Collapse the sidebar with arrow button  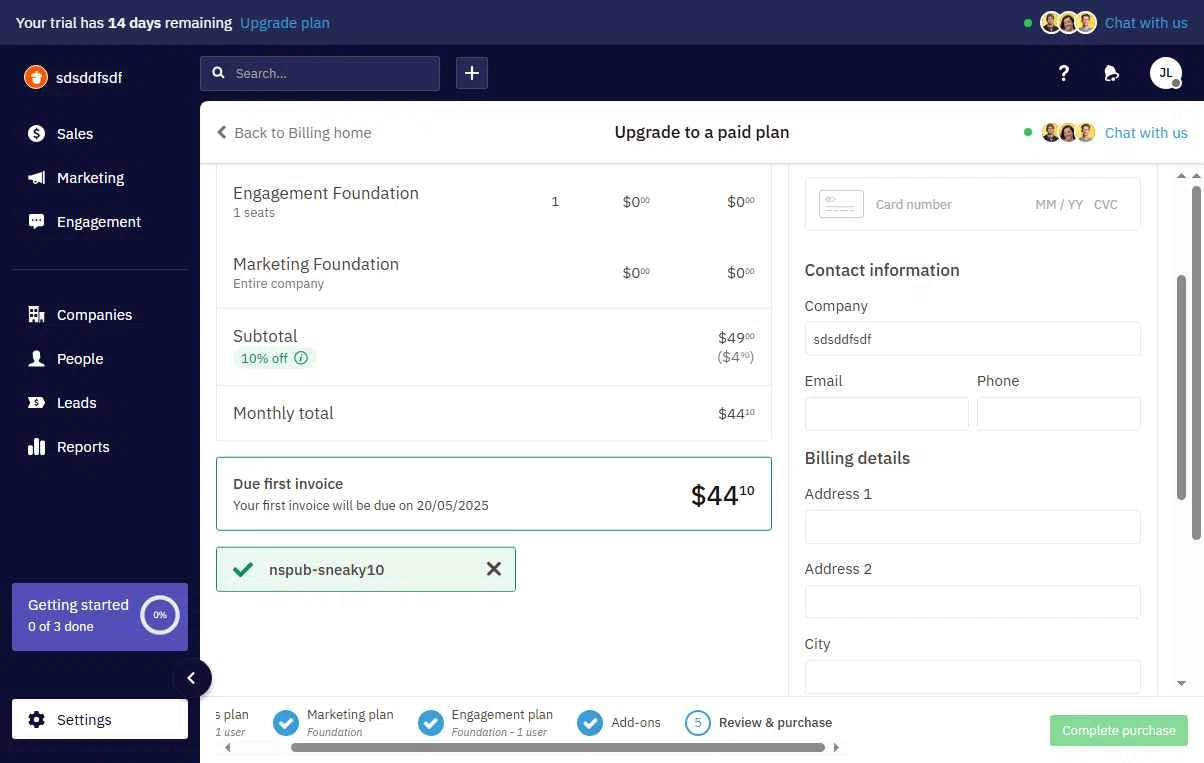(191, 678)
